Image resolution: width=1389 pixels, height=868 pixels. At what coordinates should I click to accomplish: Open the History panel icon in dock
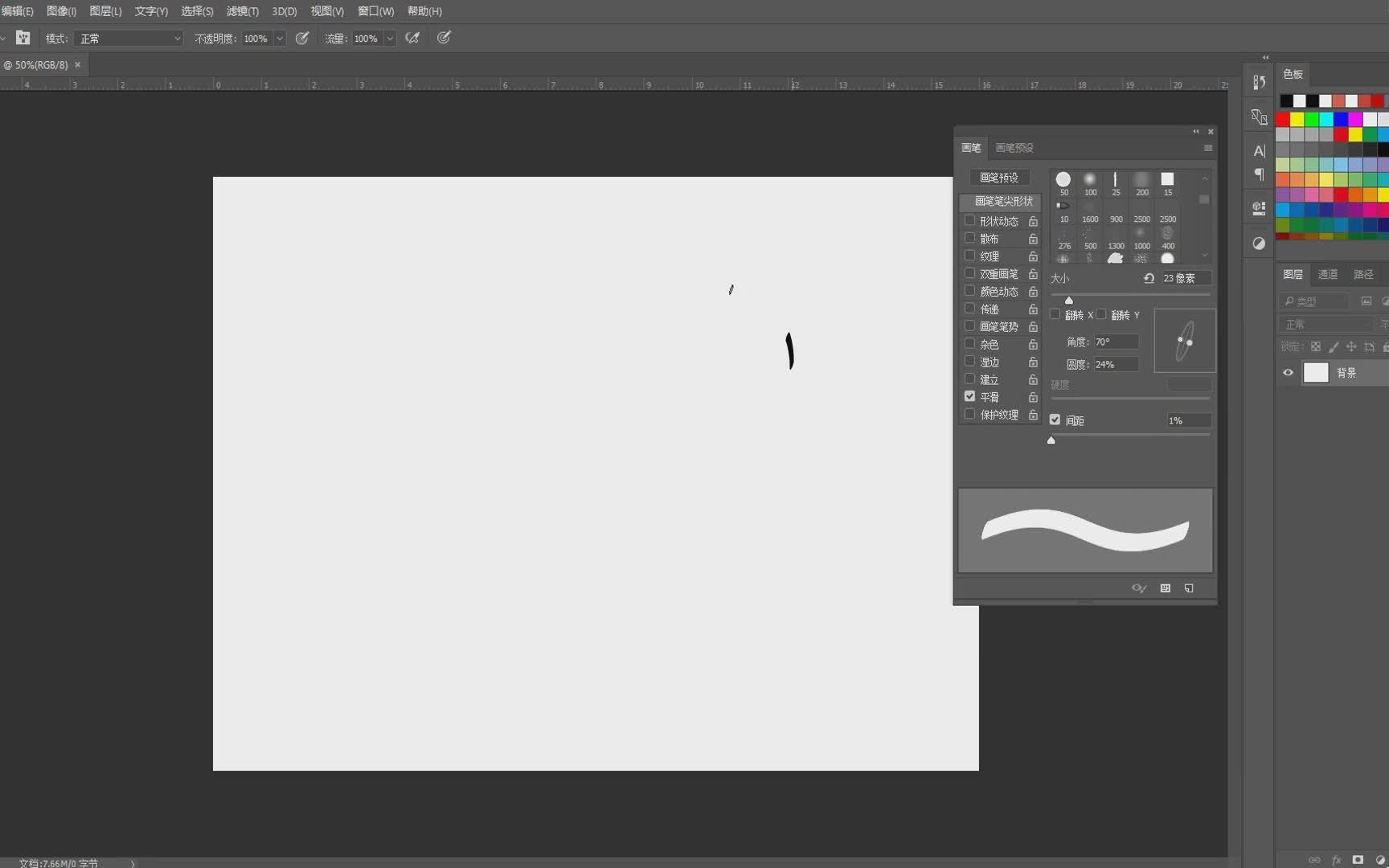1259,82
